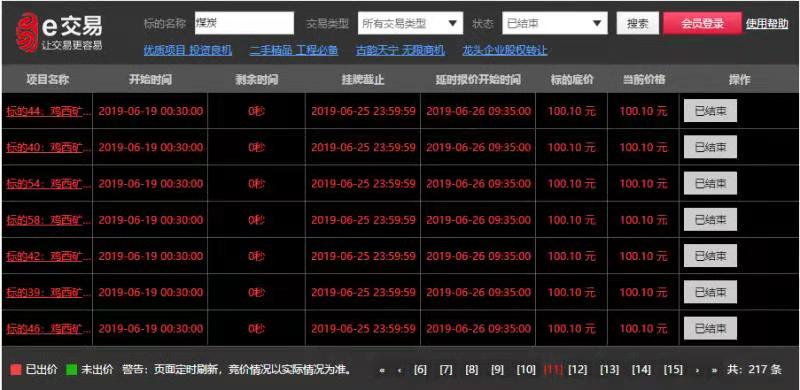The width and height of the screenshot is (800, 390).
Task: Go to page [15]
Action: point(673,370)
